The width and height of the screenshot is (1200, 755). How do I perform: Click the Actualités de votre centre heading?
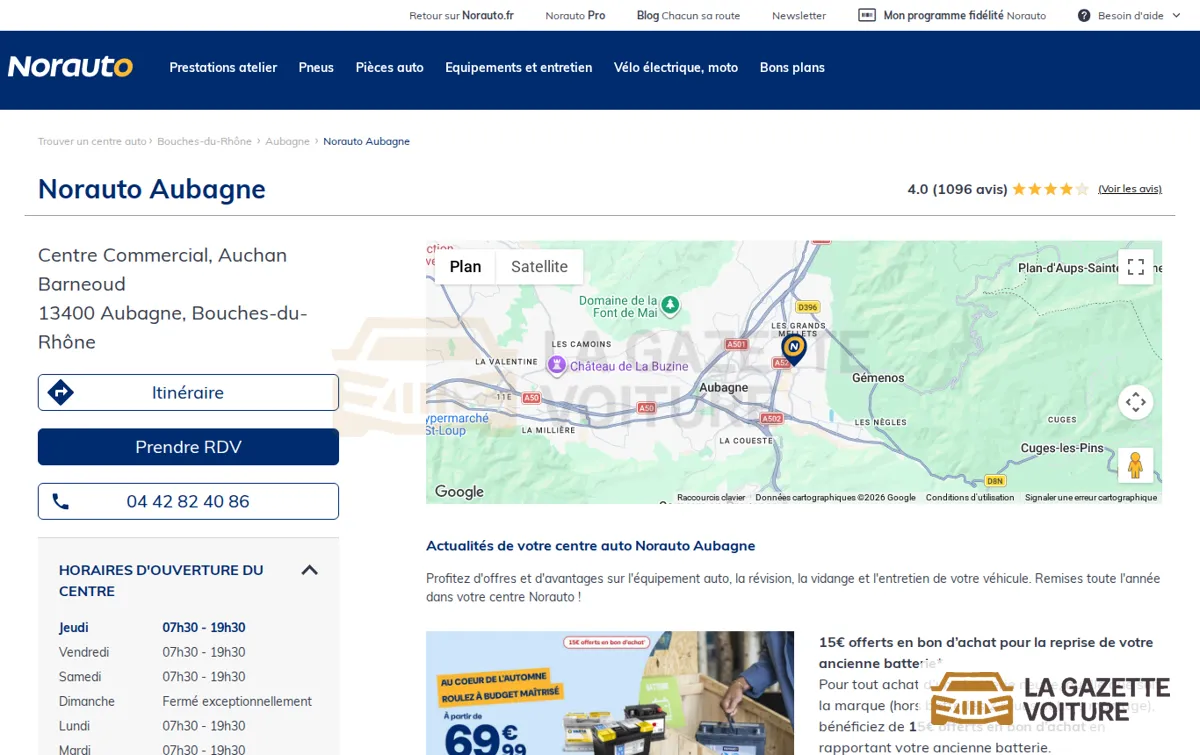point(590,546)
